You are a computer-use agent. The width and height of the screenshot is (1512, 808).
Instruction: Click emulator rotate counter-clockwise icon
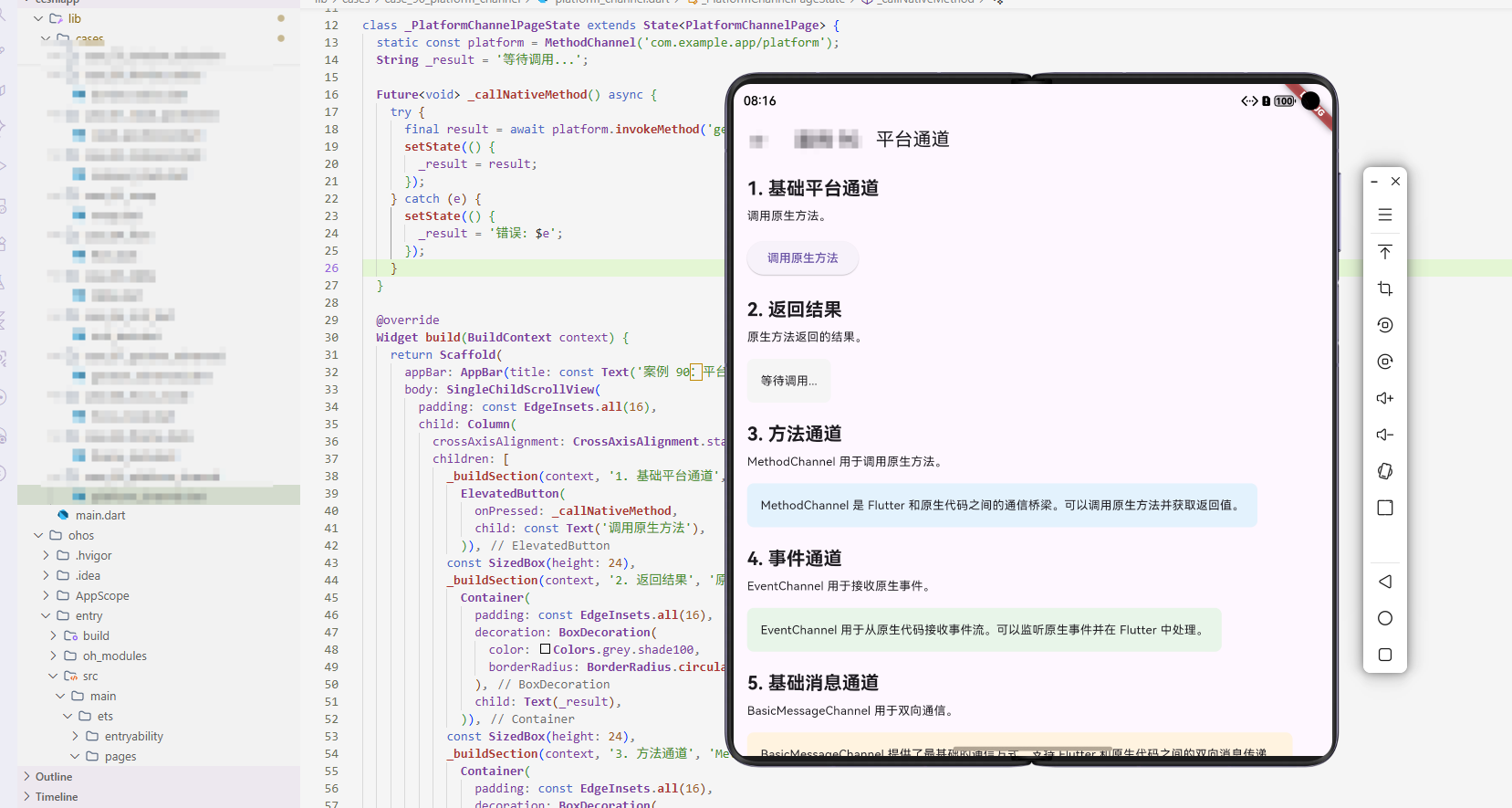[1384, 325]
